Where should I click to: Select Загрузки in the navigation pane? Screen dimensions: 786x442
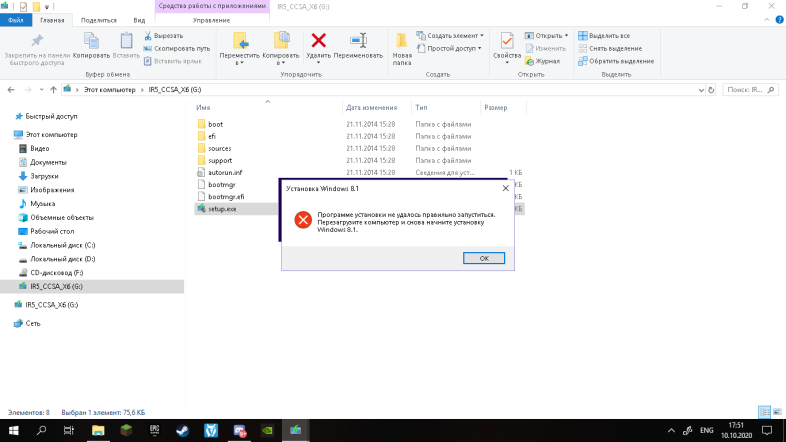(x=44, y=176)
